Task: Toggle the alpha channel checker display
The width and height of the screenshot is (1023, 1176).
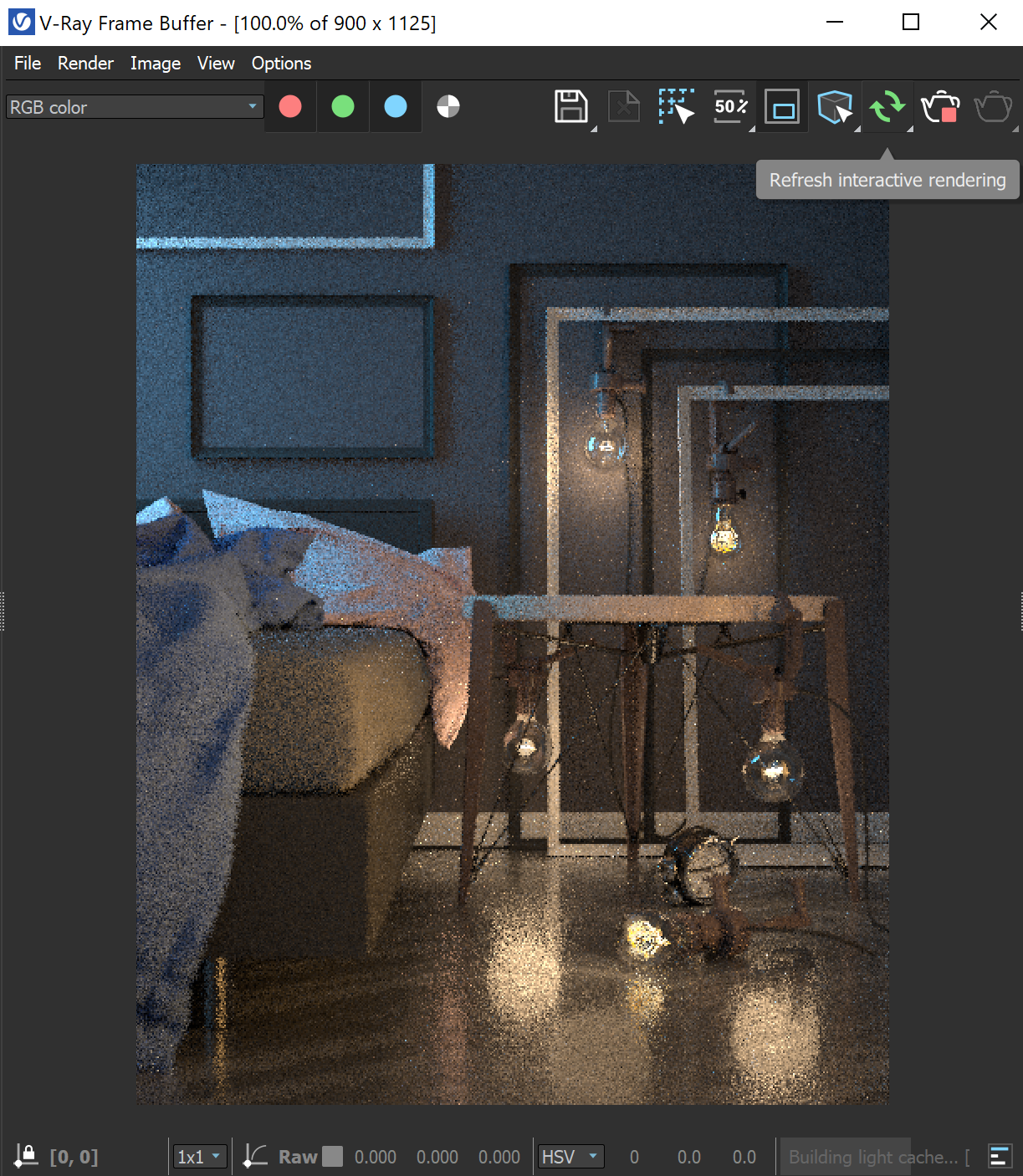Action: [x=448, y=106]
